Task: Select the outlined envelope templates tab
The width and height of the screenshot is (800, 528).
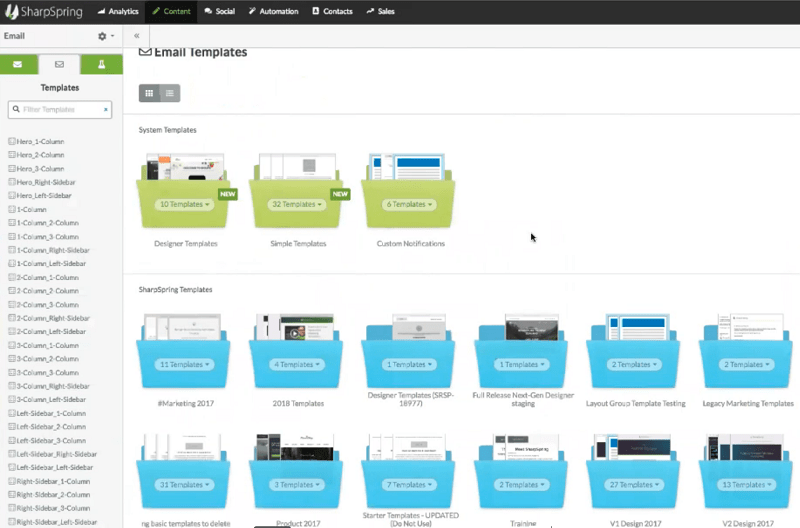Action: click(x=60, y=65)
